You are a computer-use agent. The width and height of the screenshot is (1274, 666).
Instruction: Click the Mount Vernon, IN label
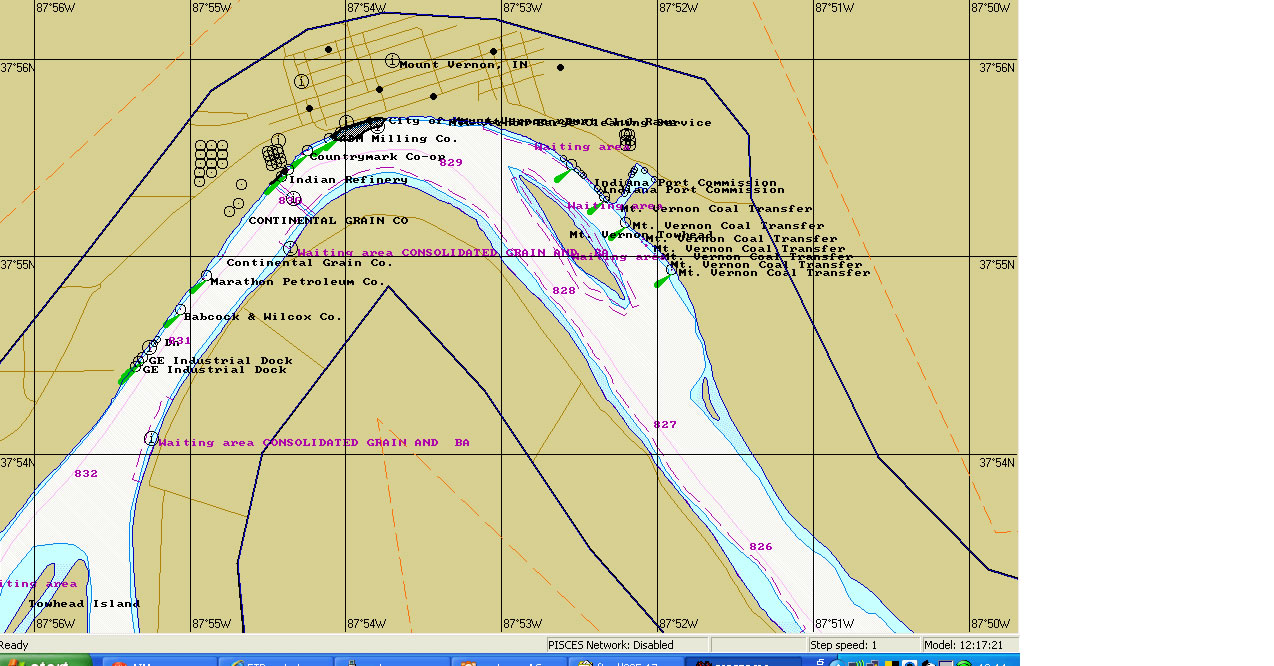click(463, 65)
